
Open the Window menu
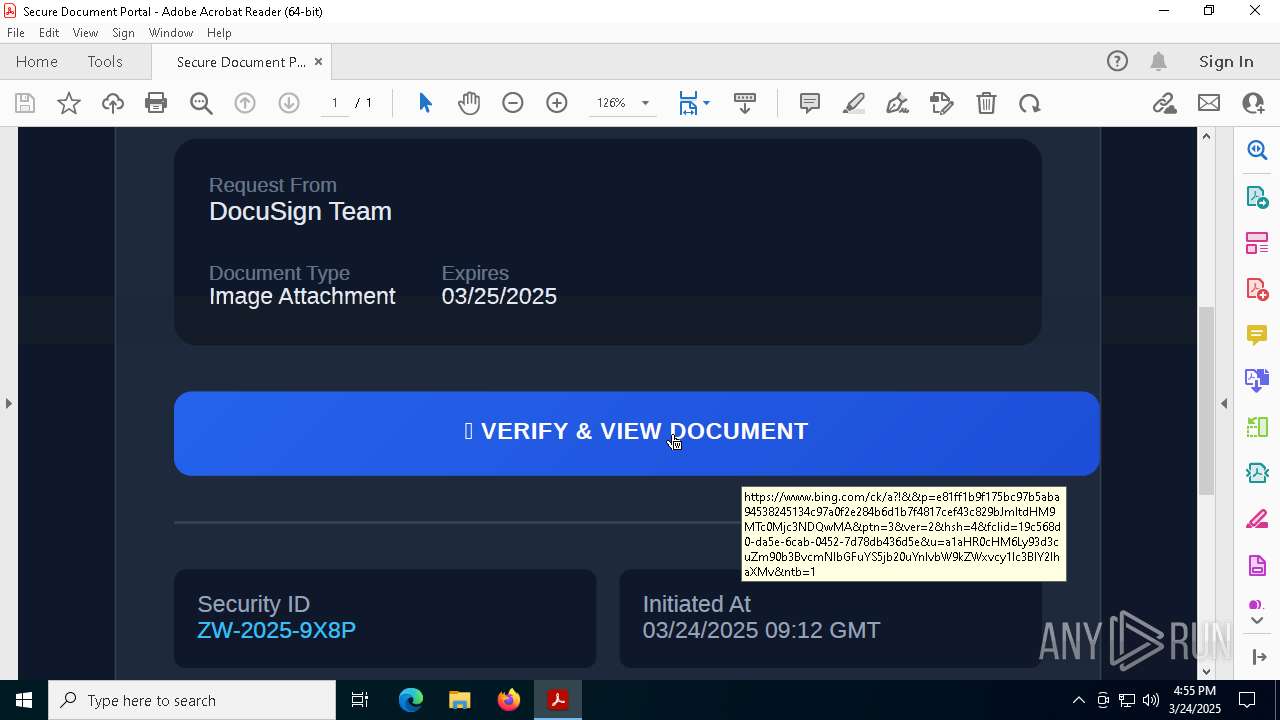tap(171, 32)
